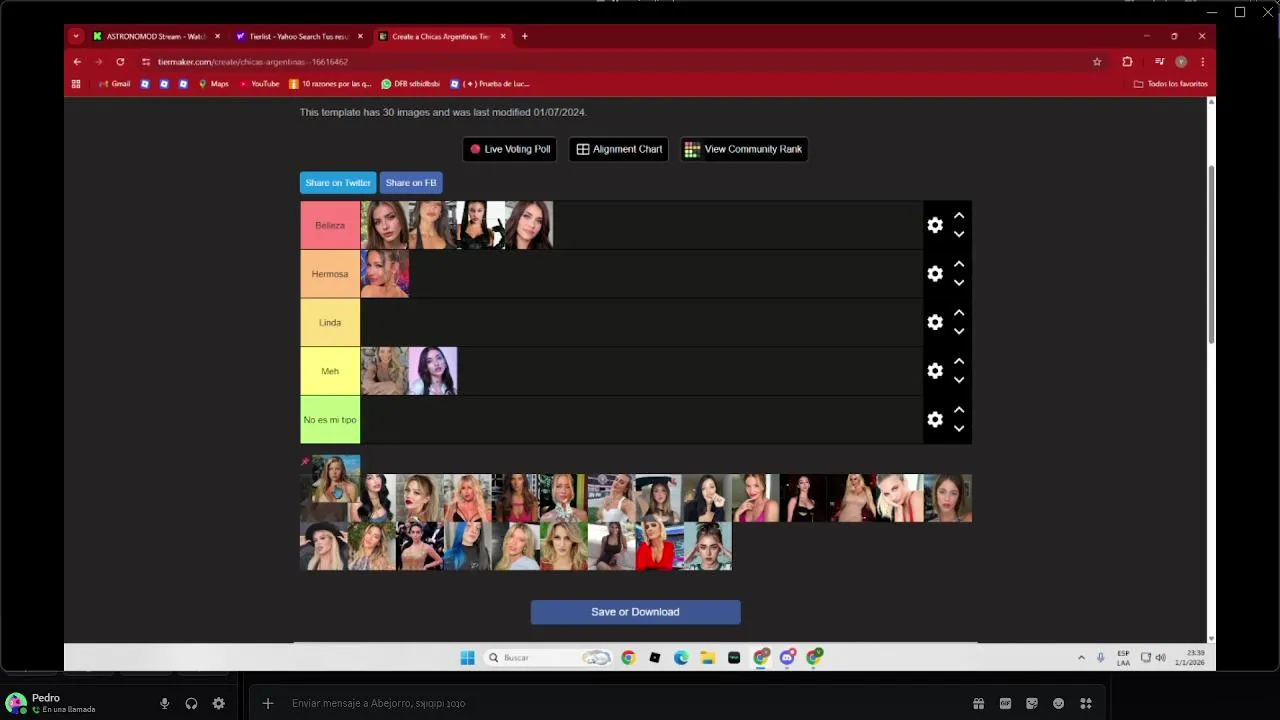Viewport: 1280px width, 720px height.
Task: Open the Gmail bookmark
Action: tap(114, 84)
